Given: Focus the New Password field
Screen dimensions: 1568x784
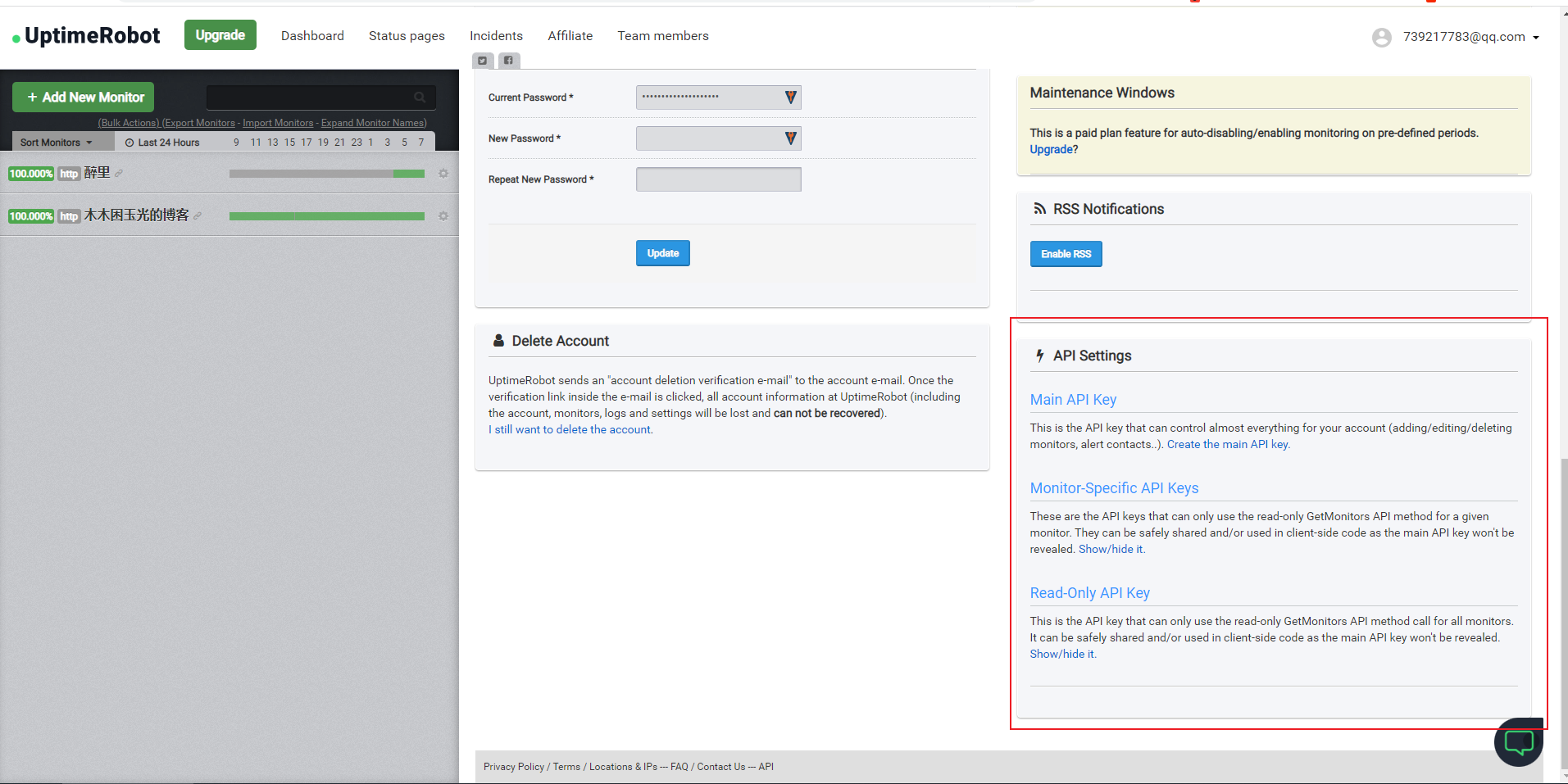Looking at the screenshot, I should point(719,138).
